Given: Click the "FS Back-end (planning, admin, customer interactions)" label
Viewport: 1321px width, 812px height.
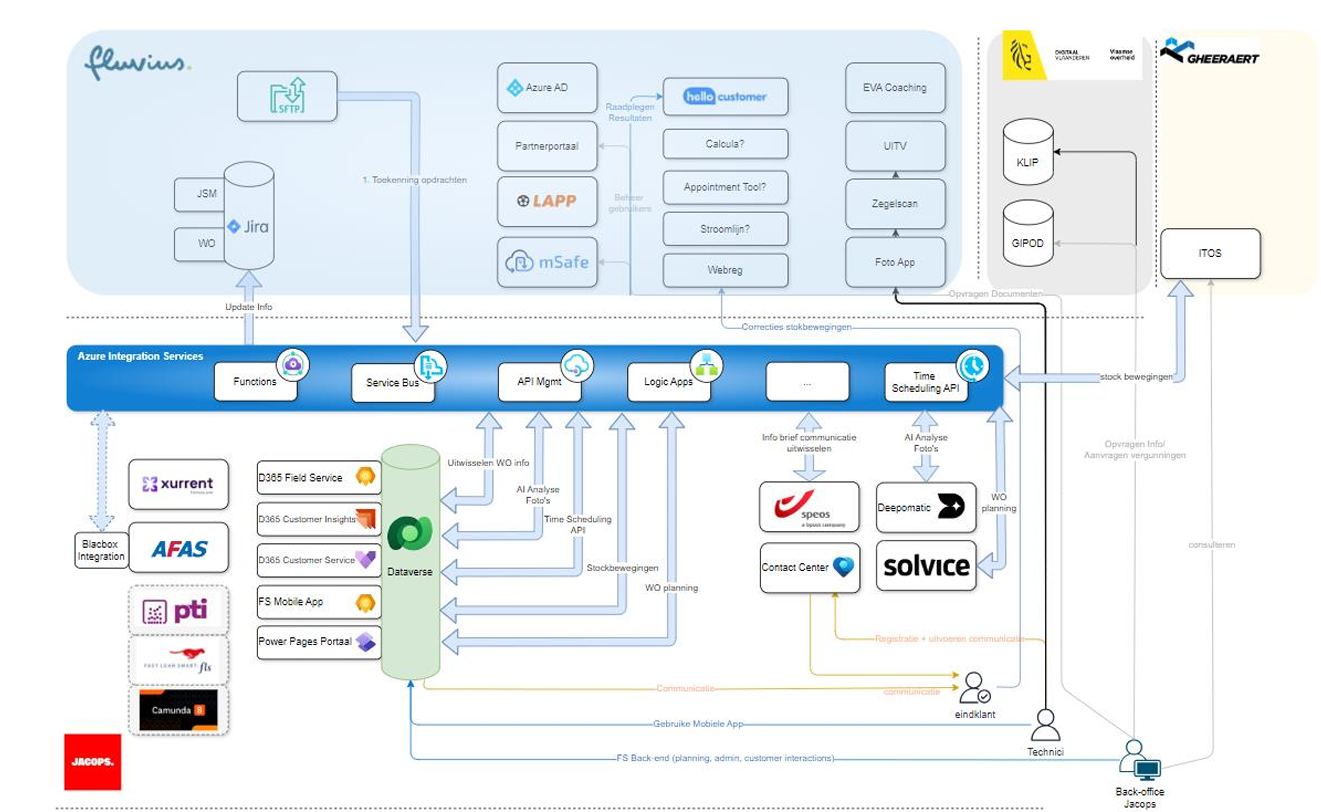Looking at the screenshot, I should pos(726,758).
